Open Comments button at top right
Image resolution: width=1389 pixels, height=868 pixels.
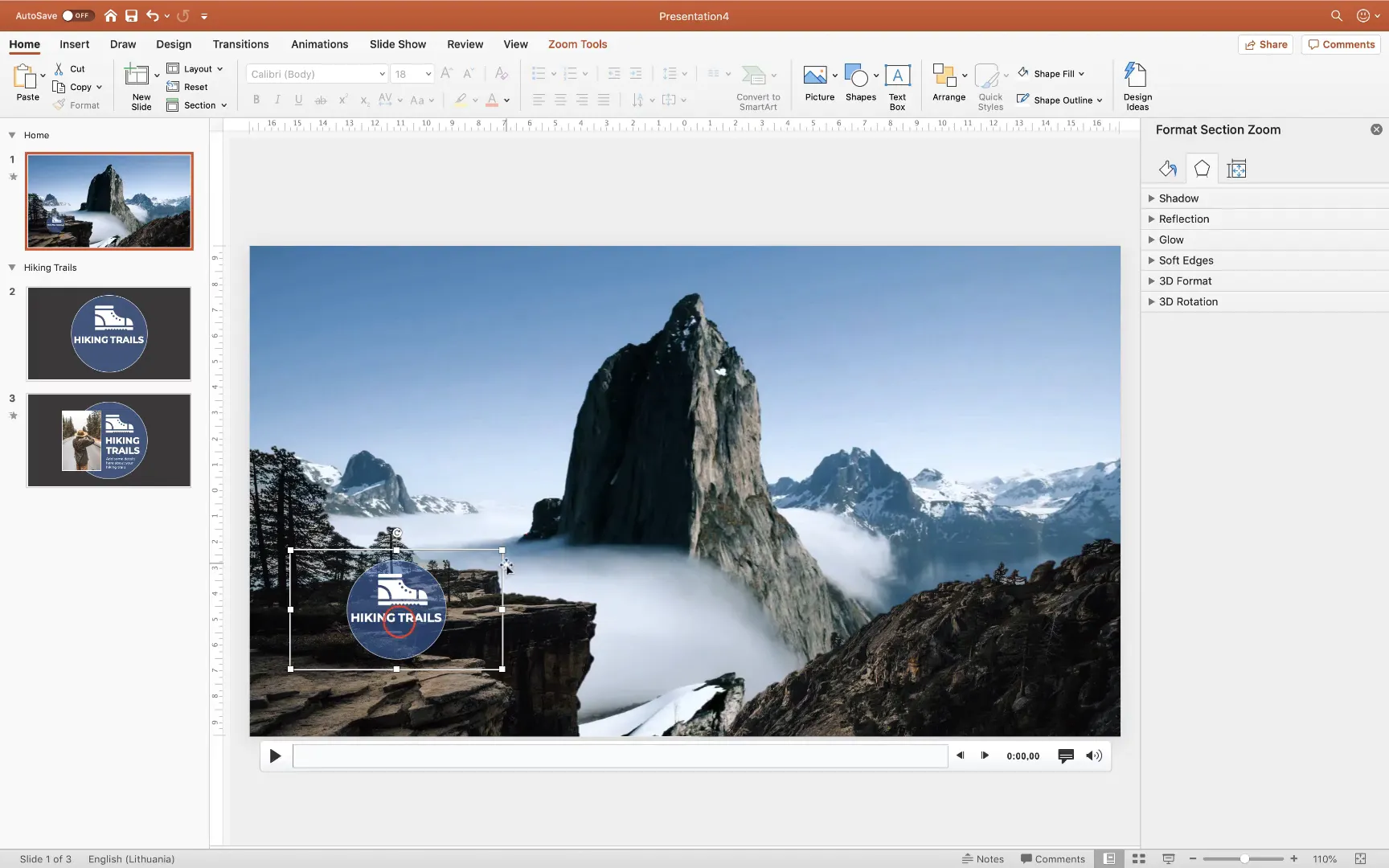pos(1341,44)
